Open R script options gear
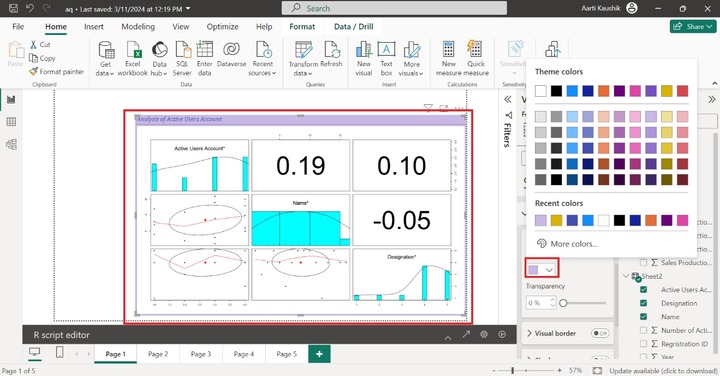Viewport: 720px width, 376px height. point(484,334)
